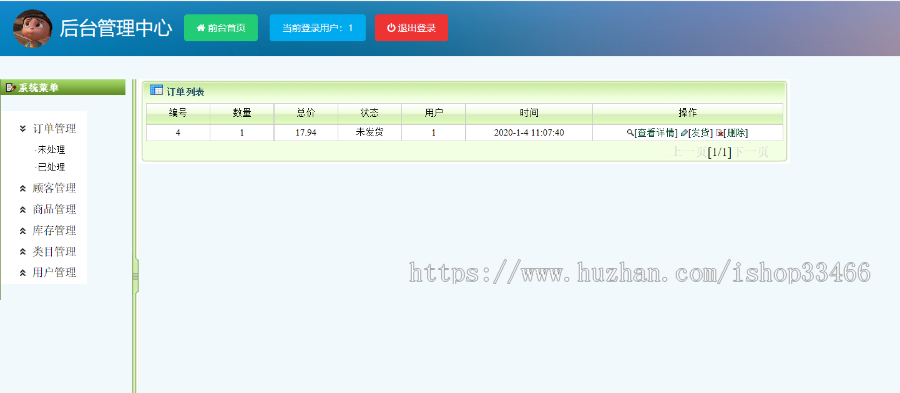Open the 用户管理 menu label
The image size is (900, 393).
point(55,273)
